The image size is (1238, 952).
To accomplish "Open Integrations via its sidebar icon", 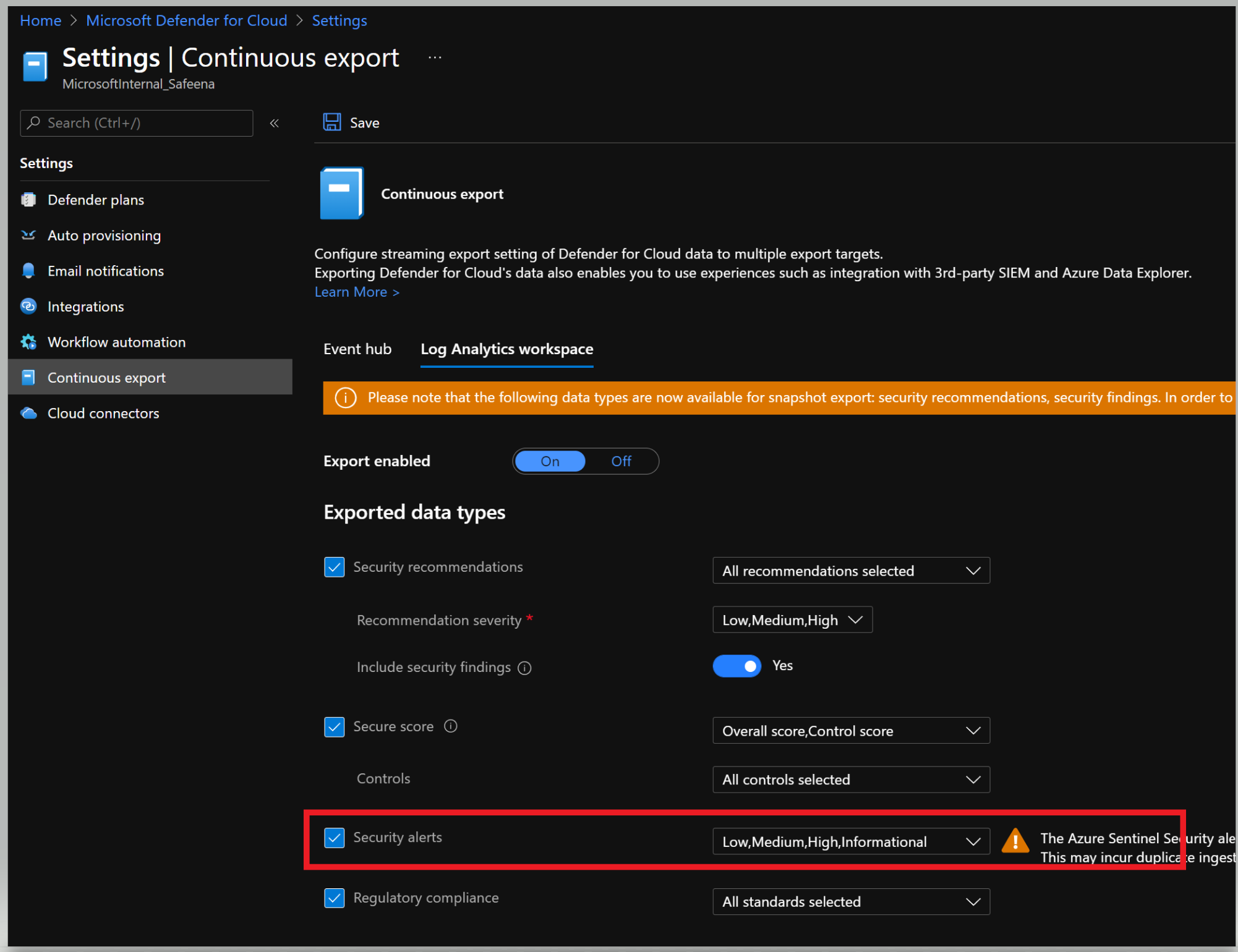I will 28,307.
